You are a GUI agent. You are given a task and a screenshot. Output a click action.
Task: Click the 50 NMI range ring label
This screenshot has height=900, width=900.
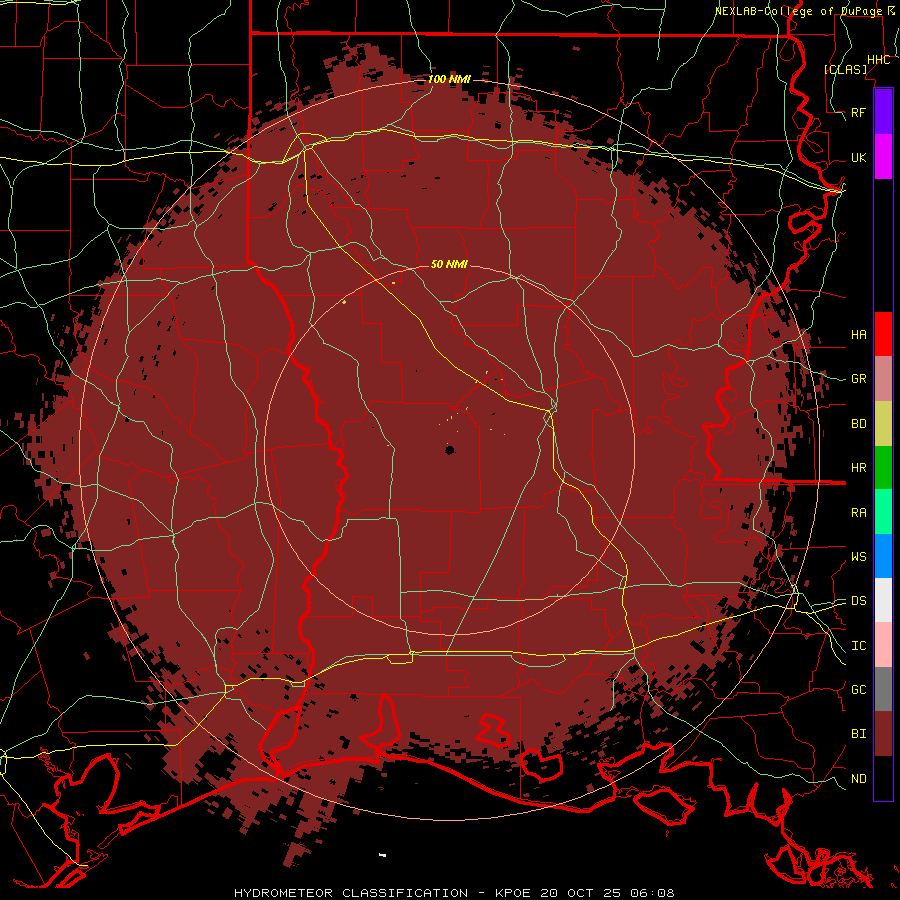point(449,264)
